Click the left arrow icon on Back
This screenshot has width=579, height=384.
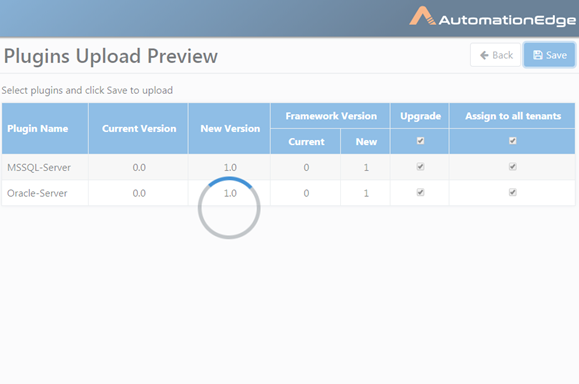[x=484, y=55]
